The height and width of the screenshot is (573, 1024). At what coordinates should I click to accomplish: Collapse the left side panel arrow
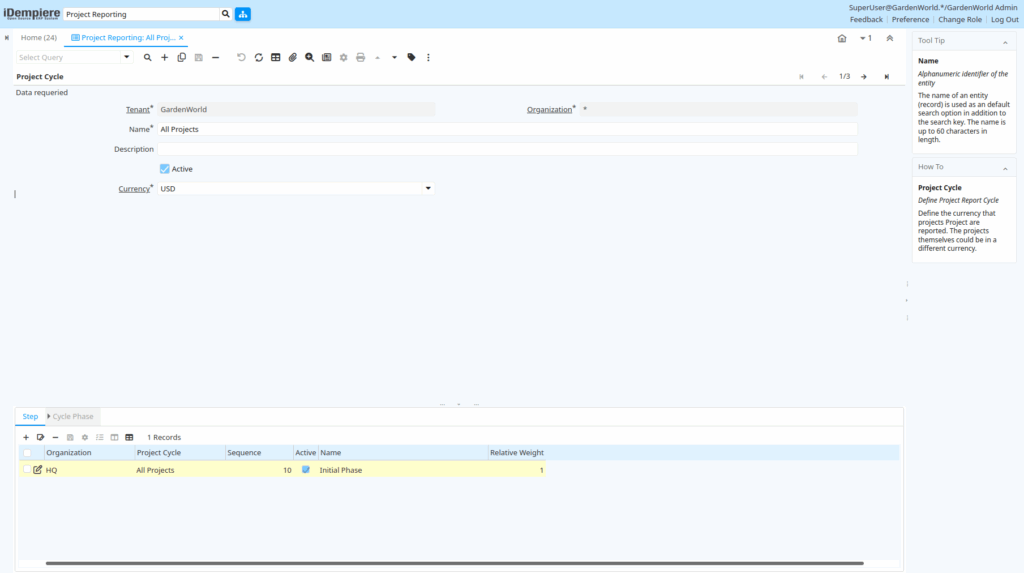click(x=7, y=38)
